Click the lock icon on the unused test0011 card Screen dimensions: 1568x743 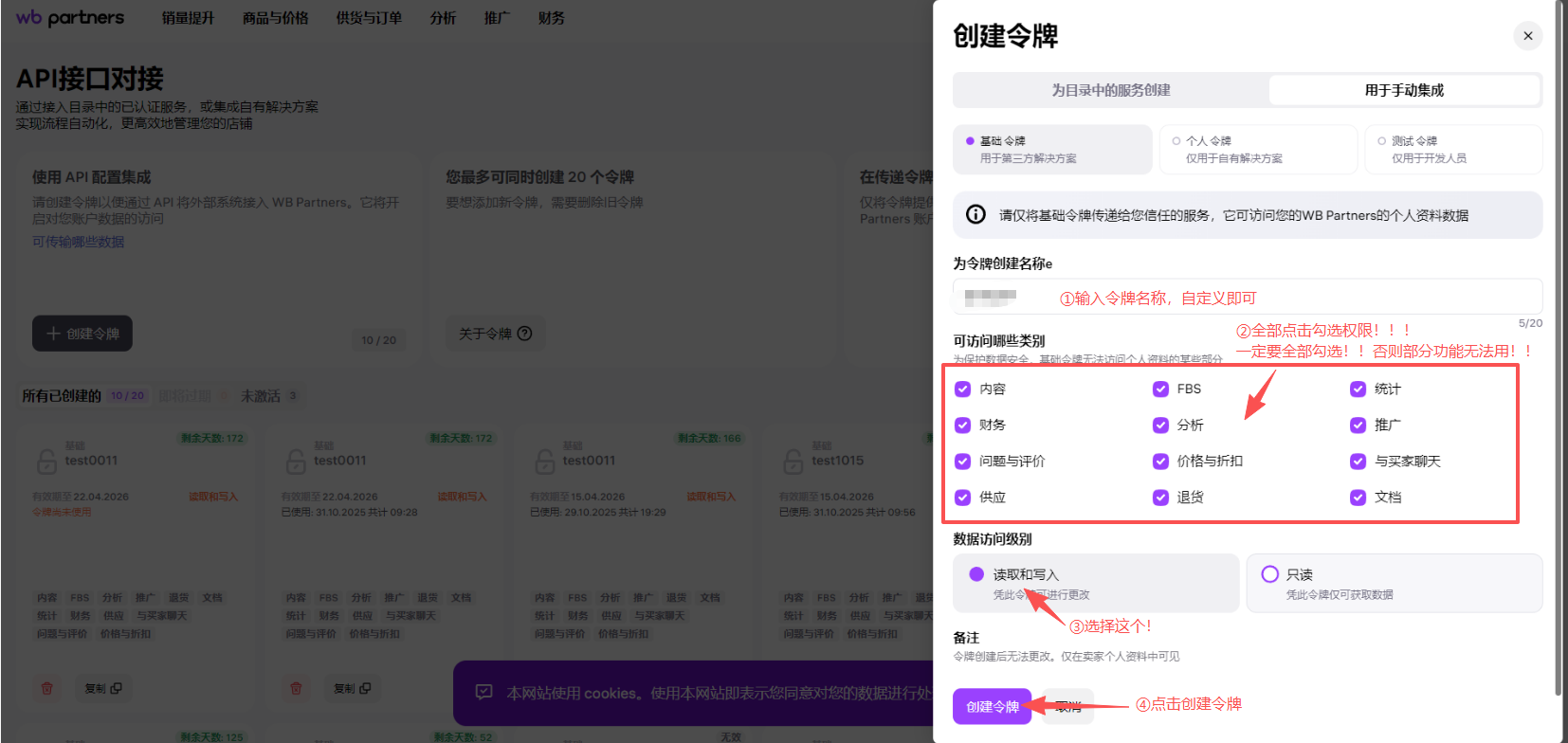pyautogui.click(x=46, y=462)
